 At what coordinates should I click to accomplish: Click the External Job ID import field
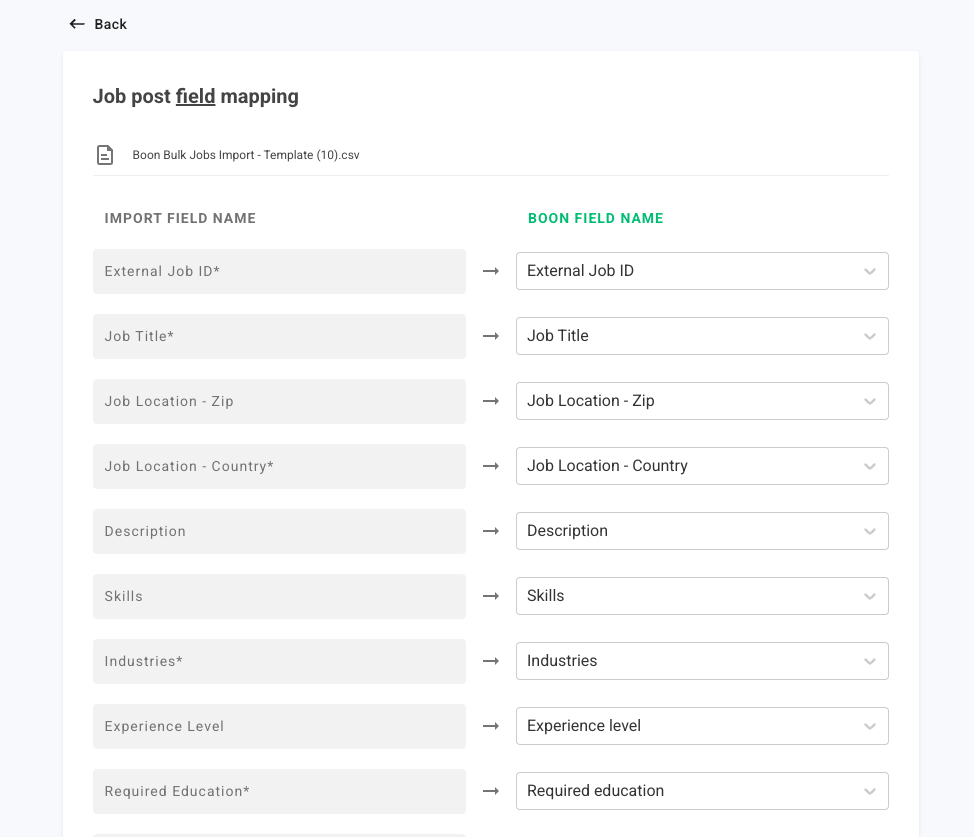(x=279, y=271)
